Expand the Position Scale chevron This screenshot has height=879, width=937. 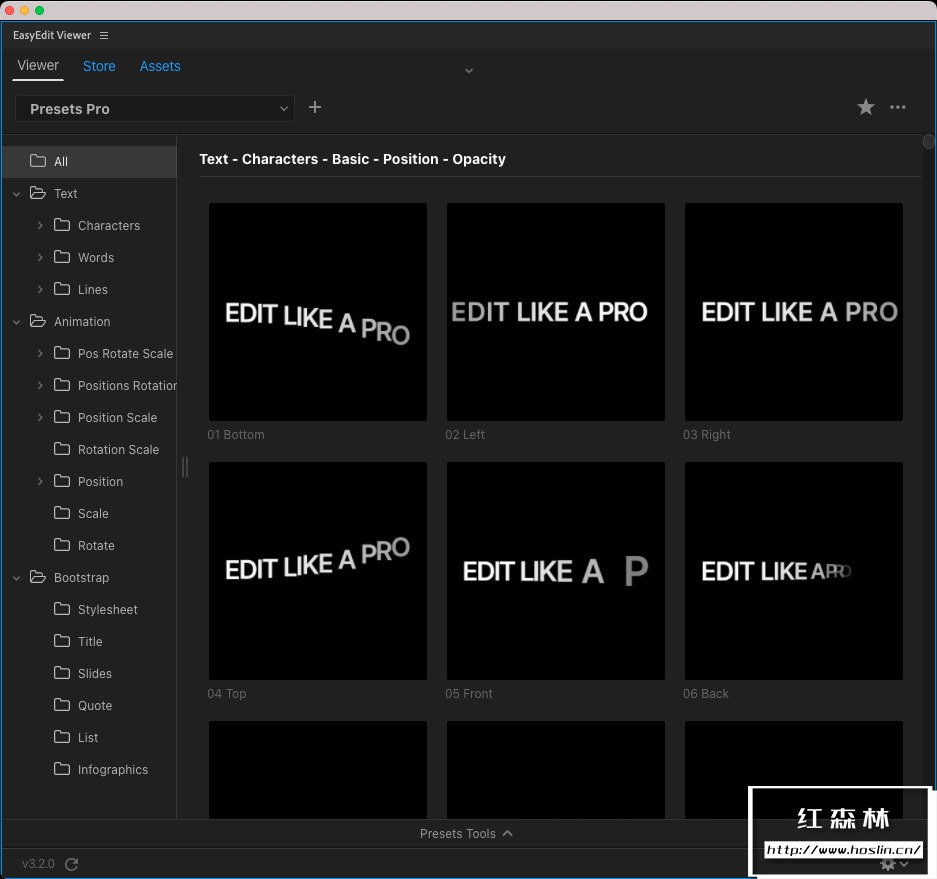[40, 418]
